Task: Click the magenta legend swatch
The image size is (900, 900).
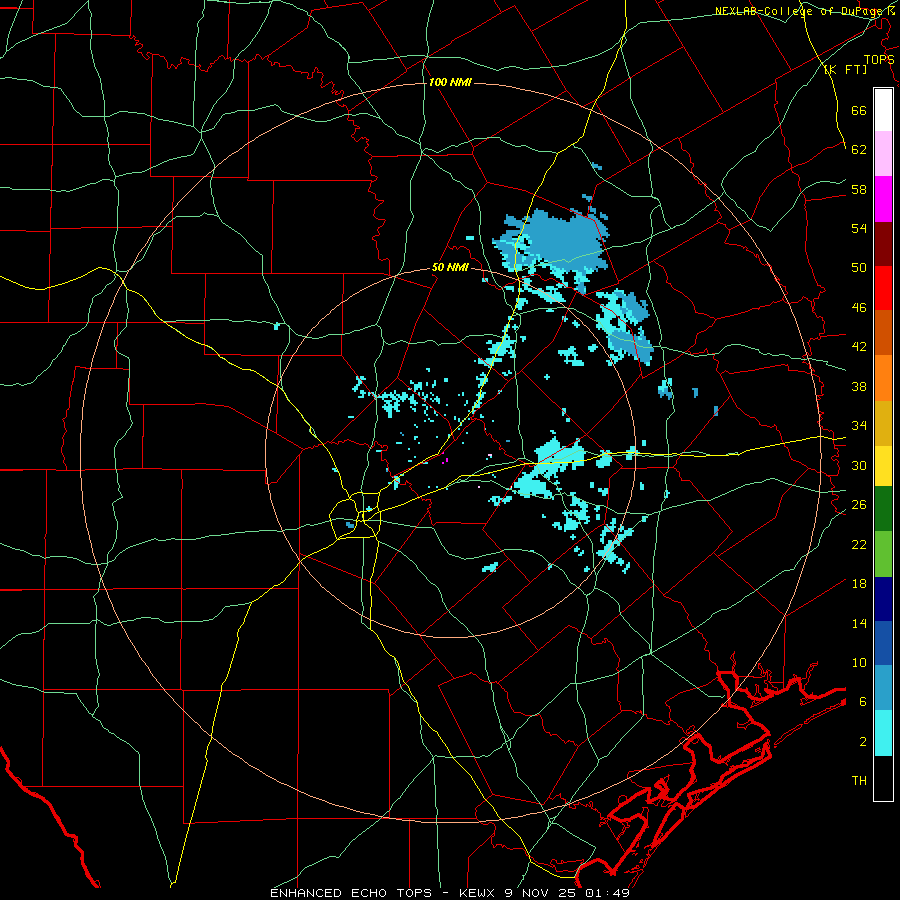Action: [883, 199]
